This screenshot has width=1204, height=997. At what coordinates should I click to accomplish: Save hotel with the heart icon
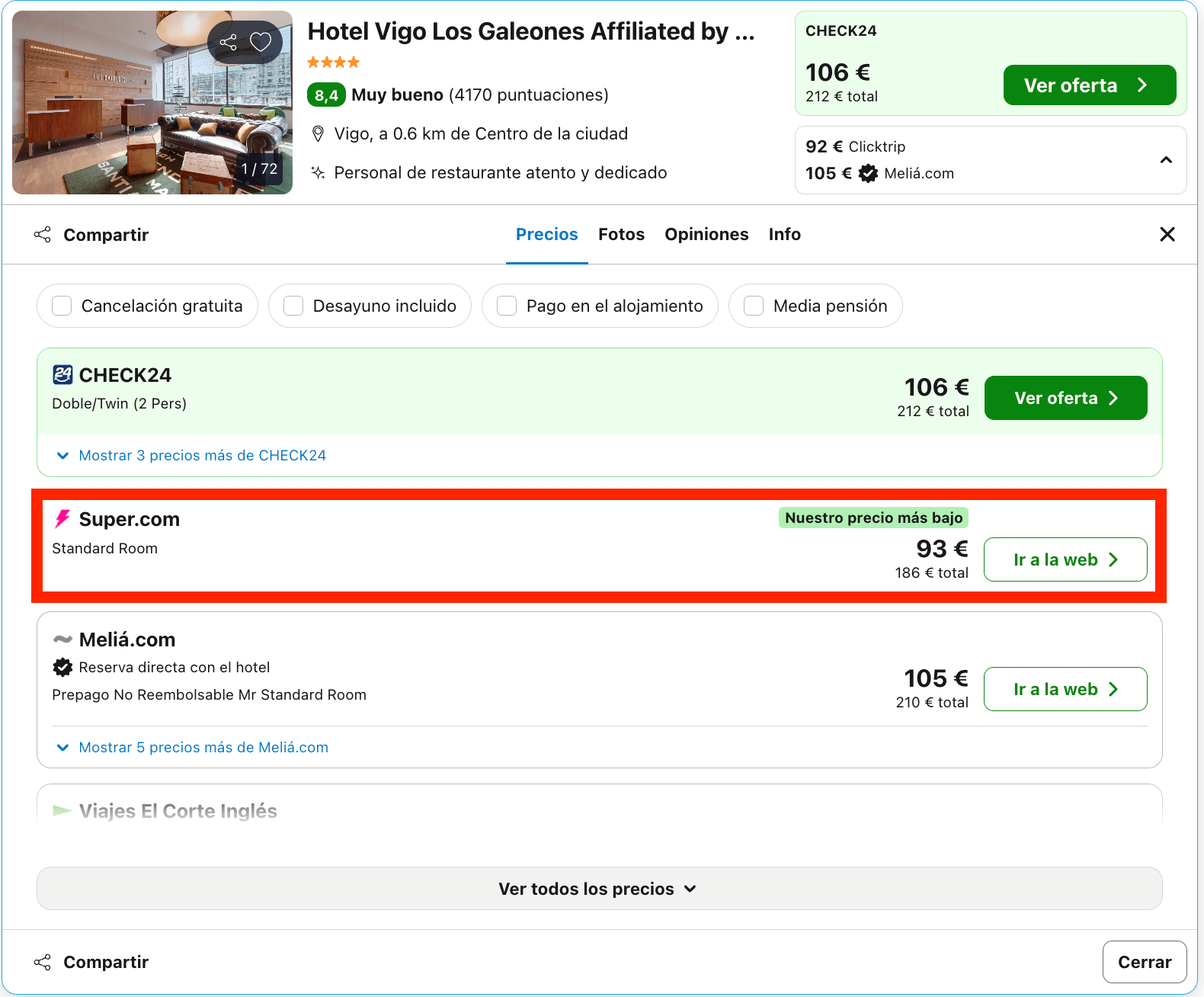261,42
